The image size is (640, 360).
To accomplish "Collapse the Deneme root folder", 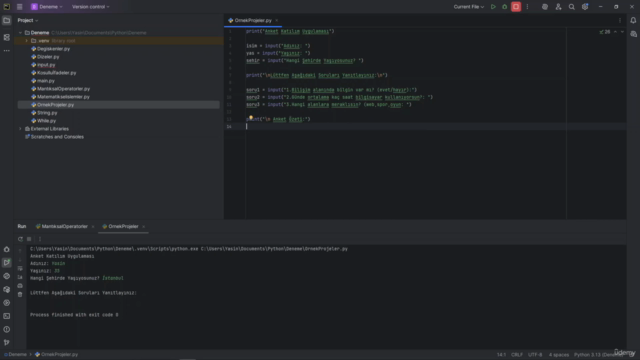I will point(20,33).
